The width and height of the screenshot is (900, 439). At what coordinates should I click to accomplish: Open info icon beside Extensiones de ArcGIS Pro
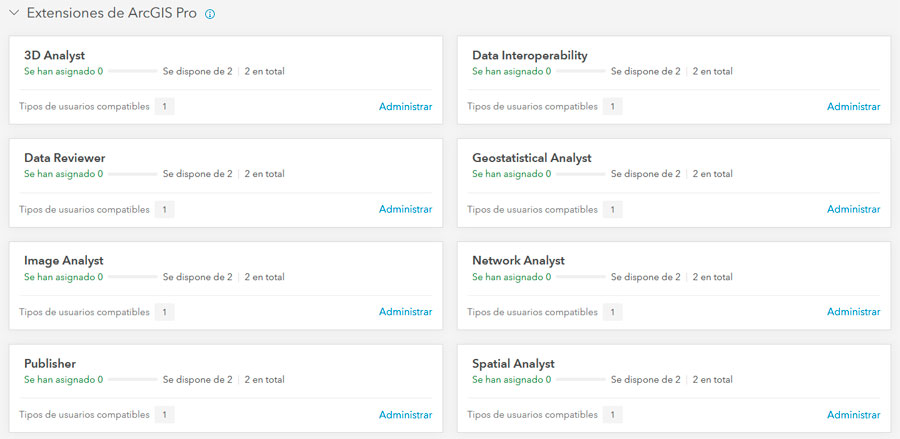[210, 14]
